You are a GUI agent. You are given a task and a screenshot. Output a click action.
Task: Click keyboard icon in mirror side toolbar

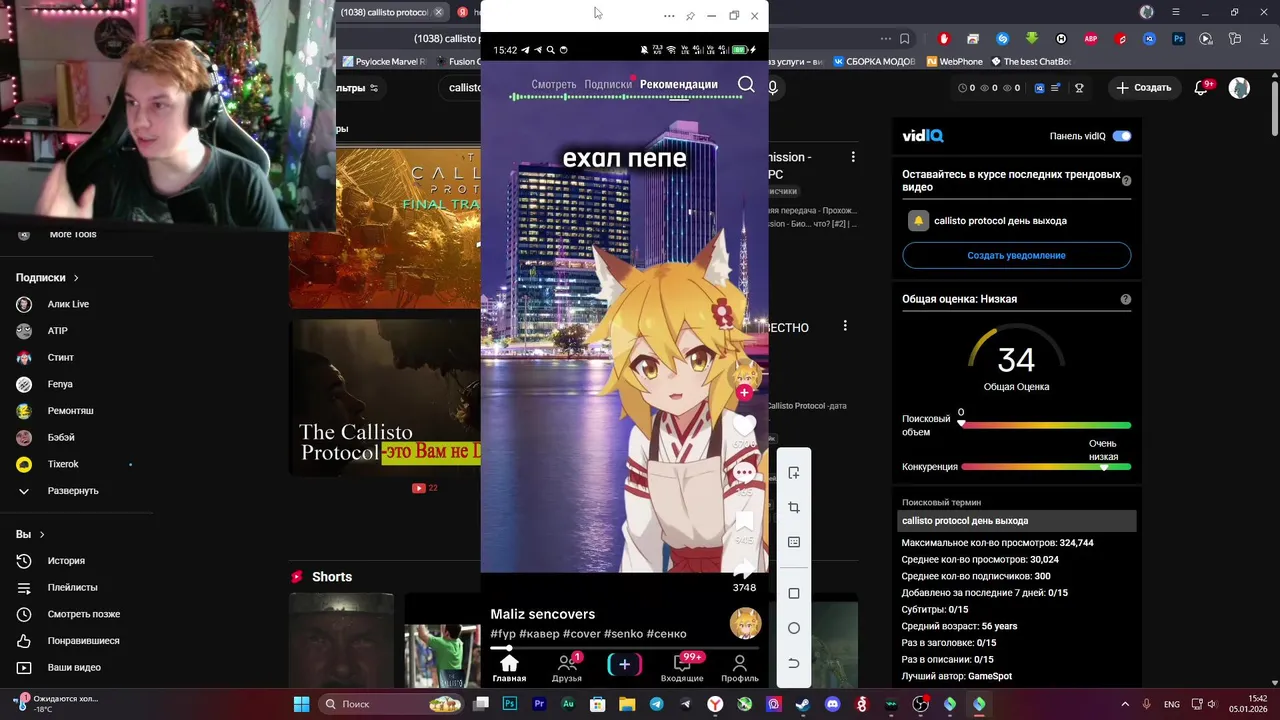(x=794, y=542)
